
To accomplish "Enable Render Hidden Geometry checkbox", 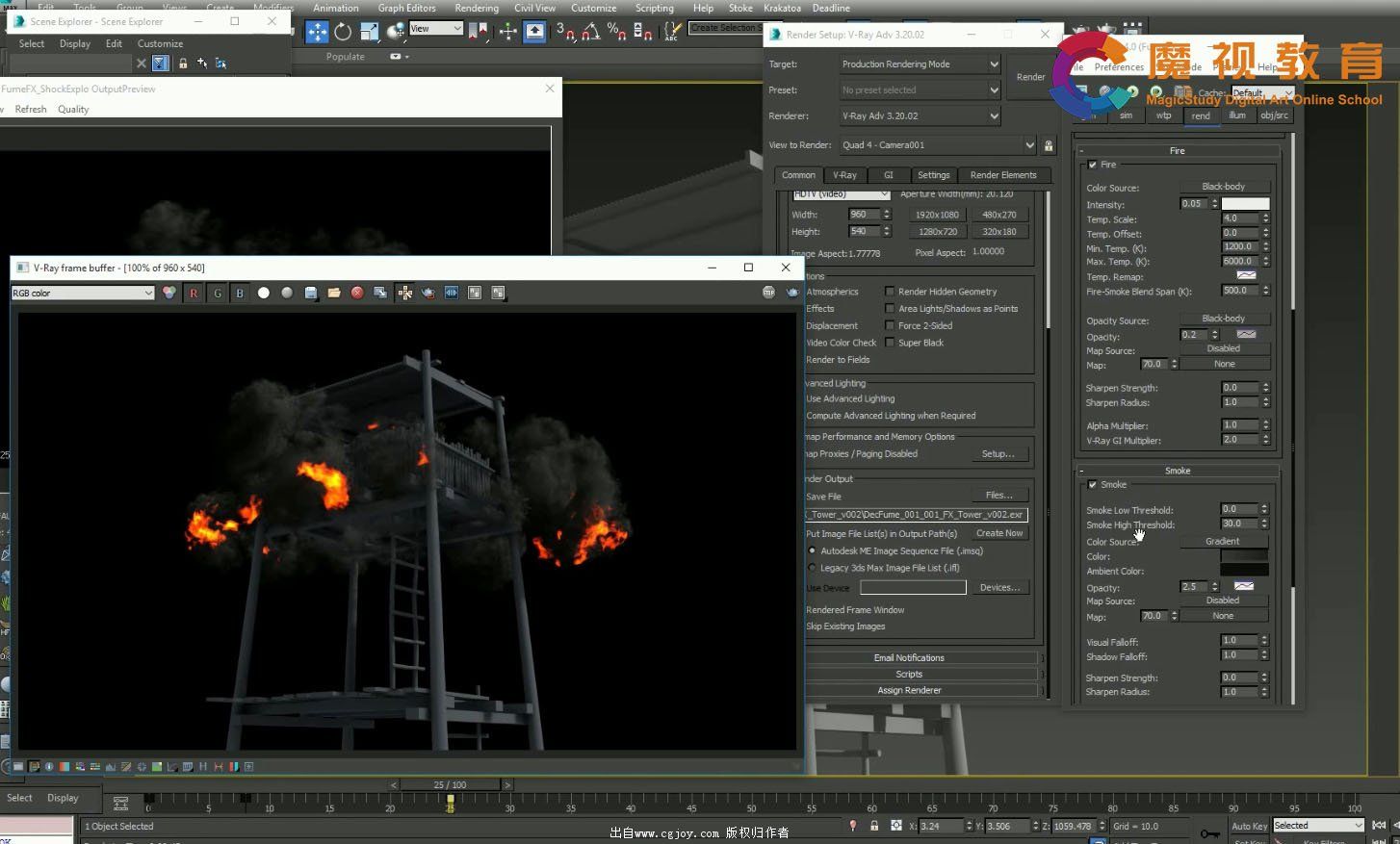I will 890,292.
